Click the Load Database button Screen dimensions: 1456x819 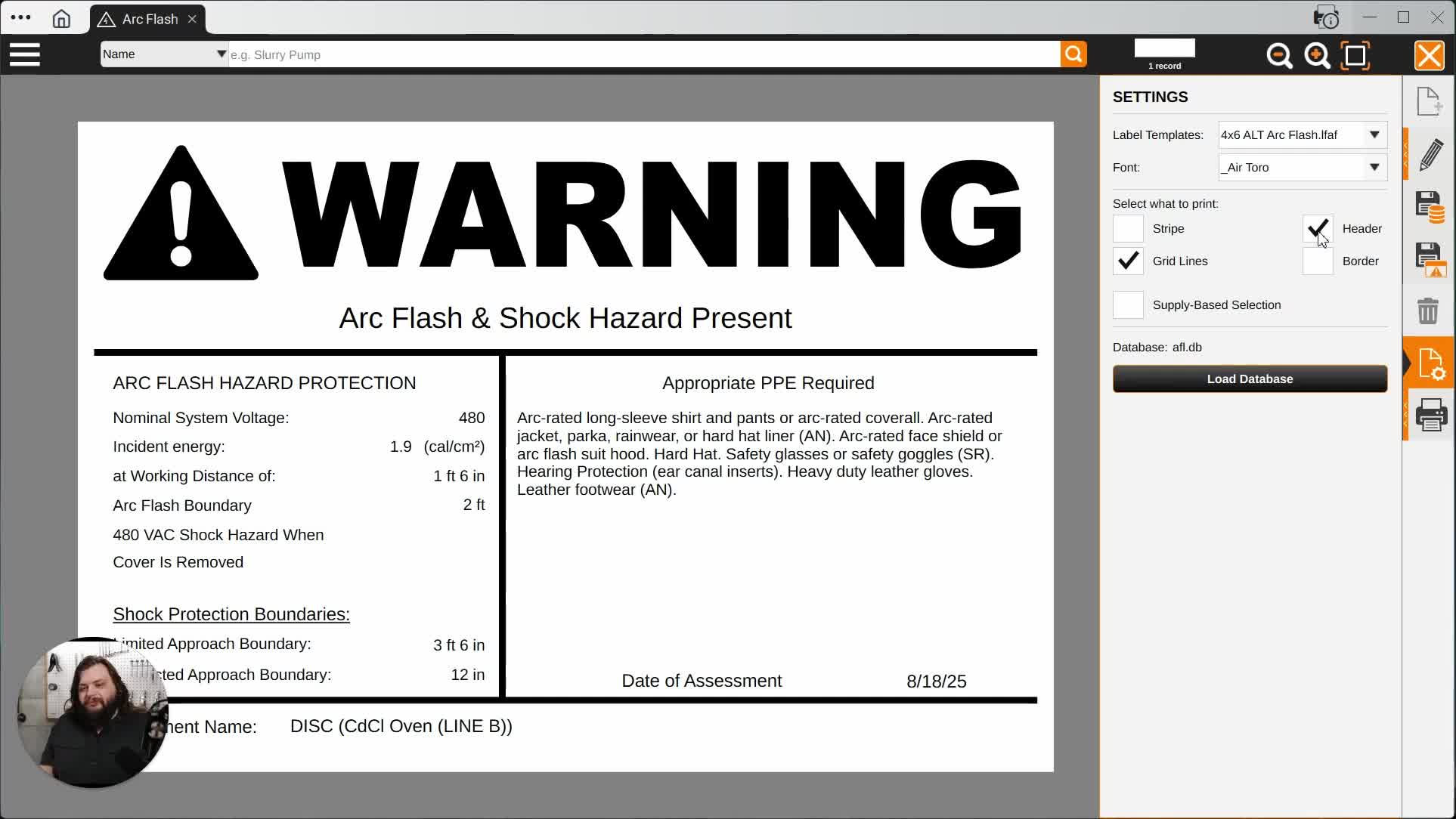[x=1250, y=379]
